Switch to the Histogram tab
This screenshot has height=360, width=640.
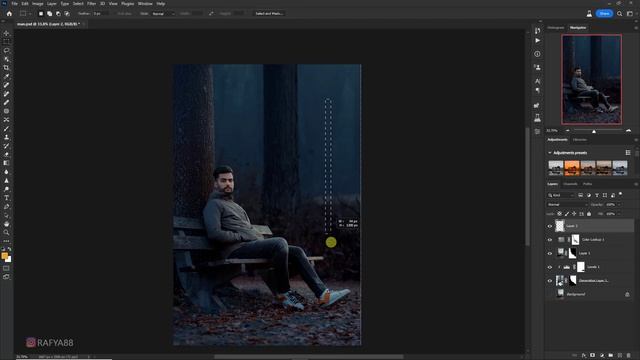tap(556, 28)
